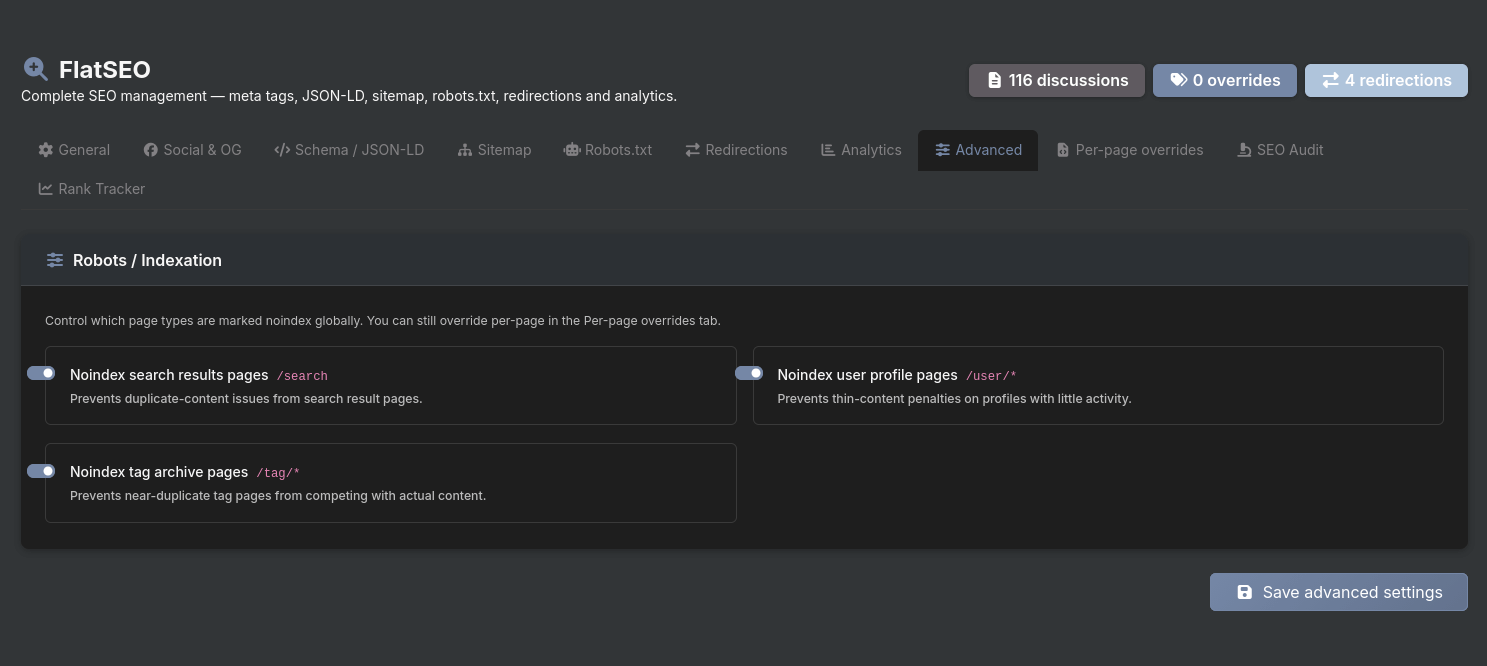Click the 116 discussions badge
This screenshot has height=666, width=1487.
[1056, 80]
